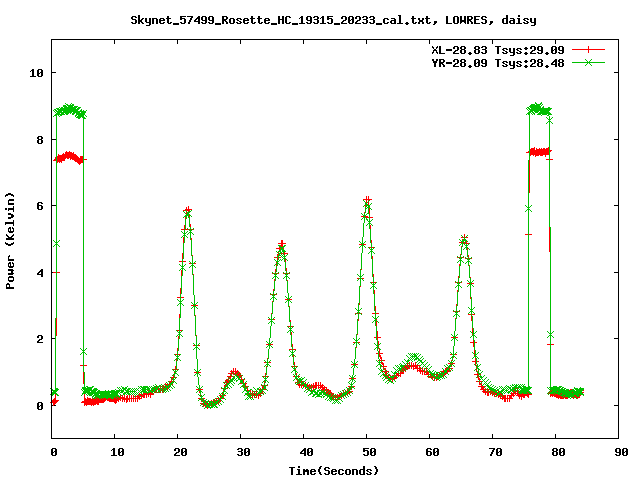Click the x-axis tick label 10
The height and width of the screenshot is (480, 640).
(x=117, y=452)
